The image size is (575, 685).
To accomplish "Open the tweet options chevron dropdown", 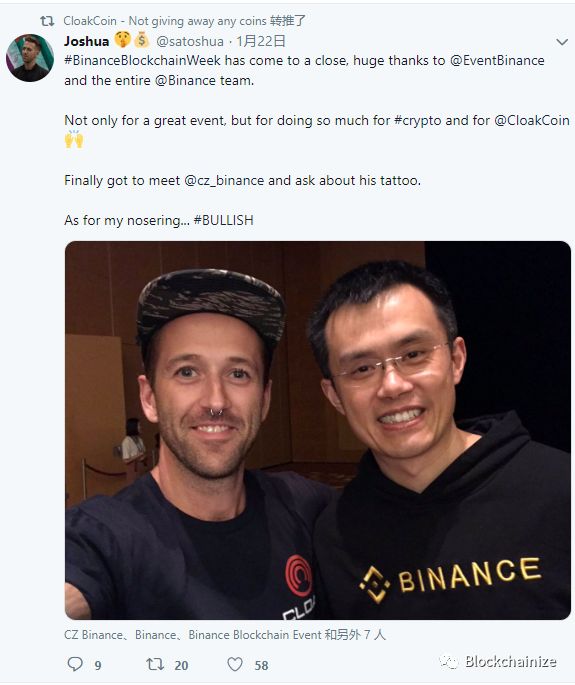I will 561,42.
